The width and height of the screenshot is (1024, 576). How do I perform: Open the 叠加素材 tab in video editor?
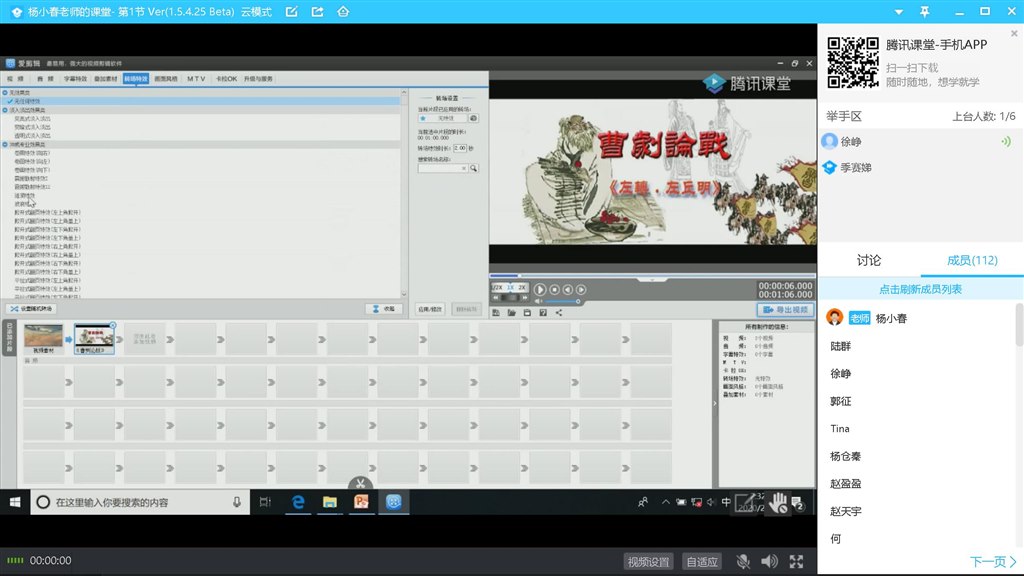[105, 78]
